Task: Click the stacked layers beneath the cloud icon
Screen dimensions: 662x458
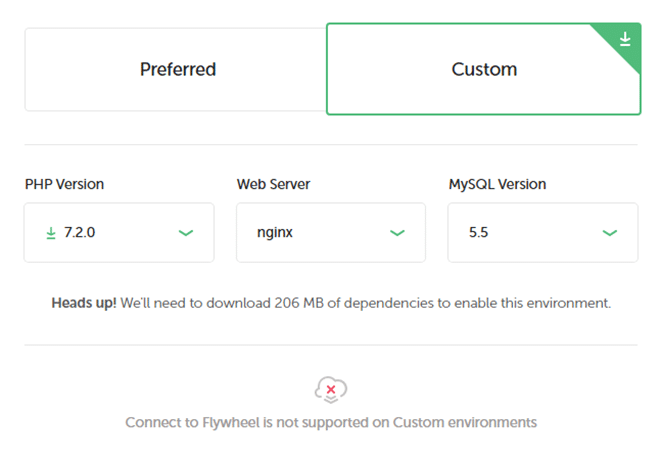Action: 331,399
